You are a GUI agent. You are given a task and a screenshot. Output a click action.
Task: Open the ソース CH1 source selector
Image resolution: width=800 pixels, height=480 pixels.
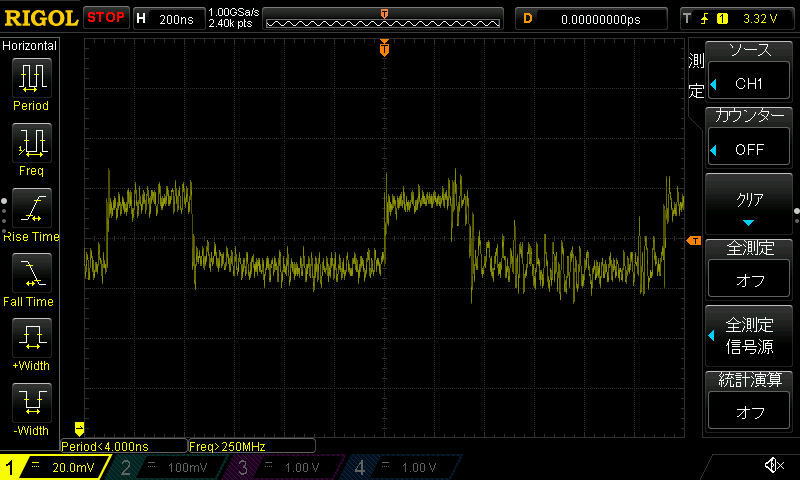[x=748, y=70]
